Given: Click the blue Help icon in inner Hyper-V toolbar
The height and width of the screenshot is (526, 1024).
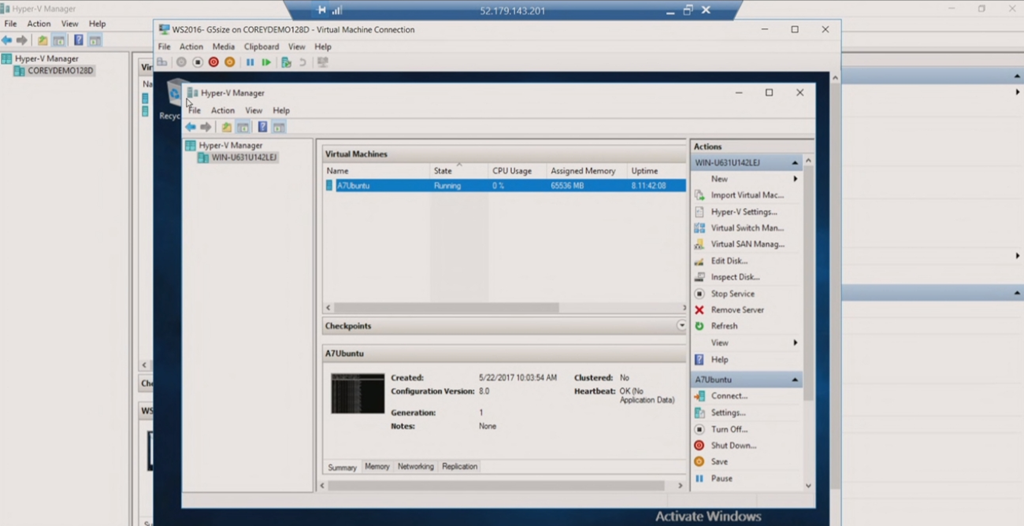Looking at the screenshot, I should pyautogui.click(x=263, y=127).
